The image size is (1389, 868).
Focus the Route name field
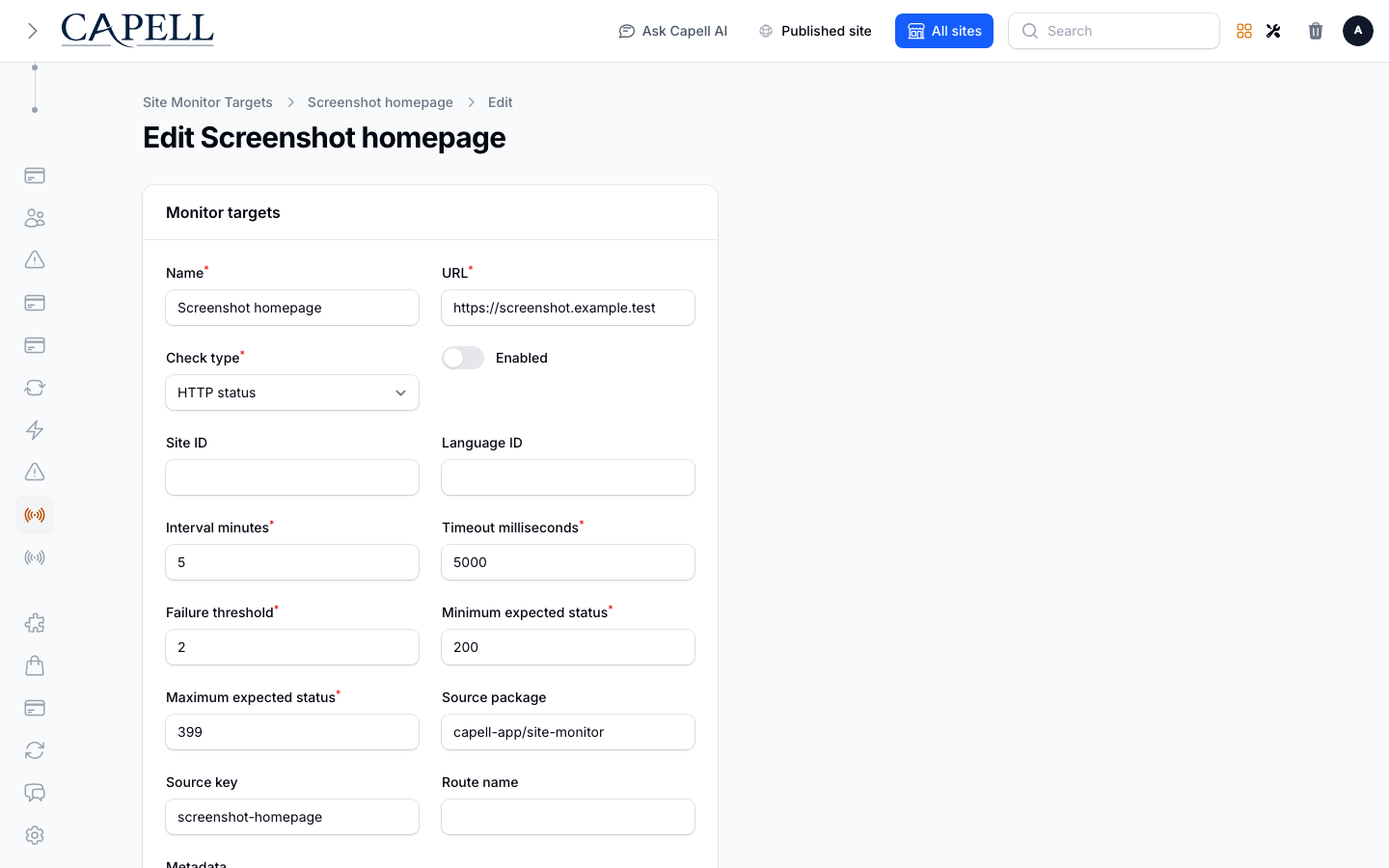568,817
